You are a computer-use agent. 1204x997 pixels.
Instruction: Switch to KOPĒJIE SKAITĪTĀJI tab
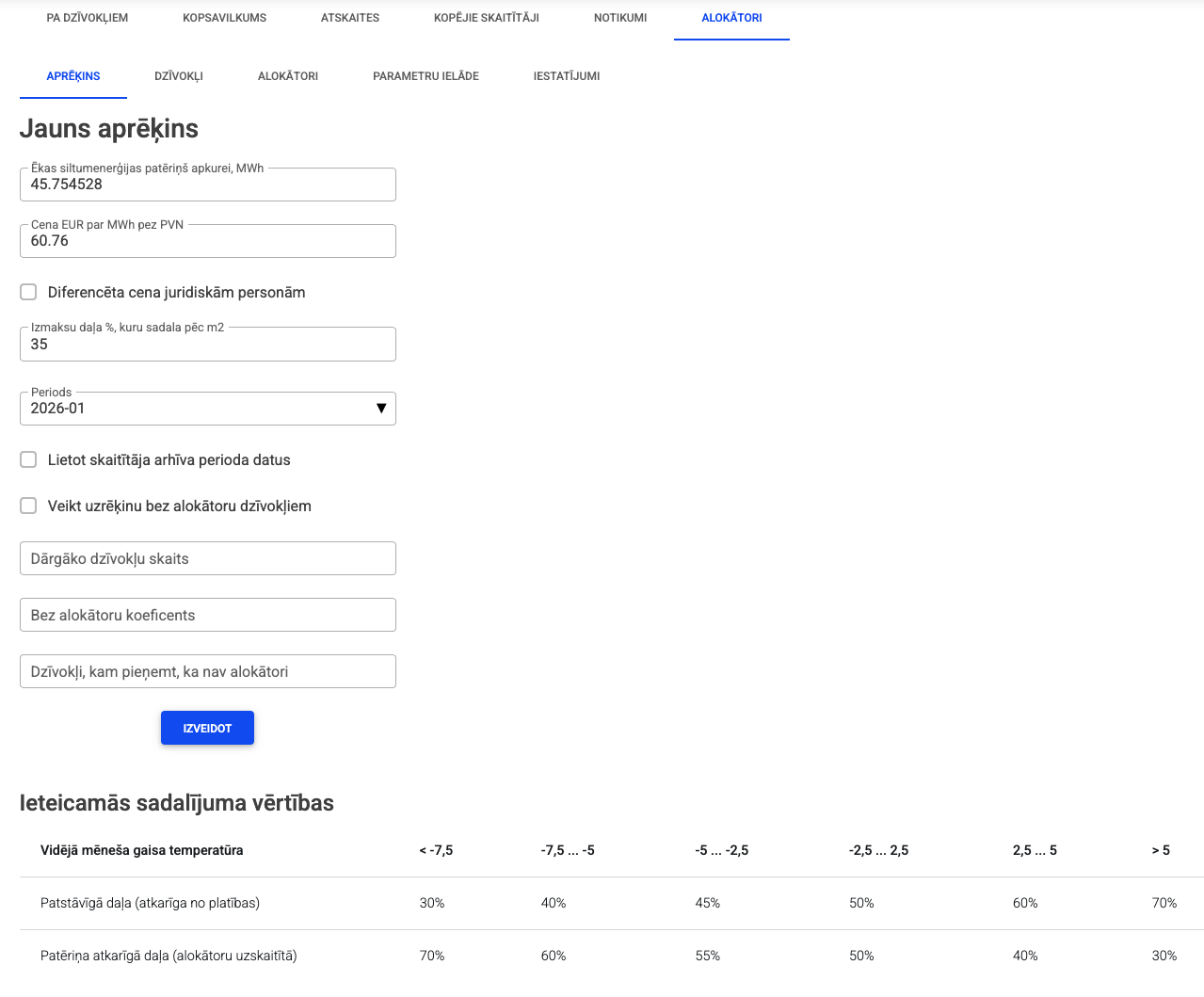click(486, 17)
